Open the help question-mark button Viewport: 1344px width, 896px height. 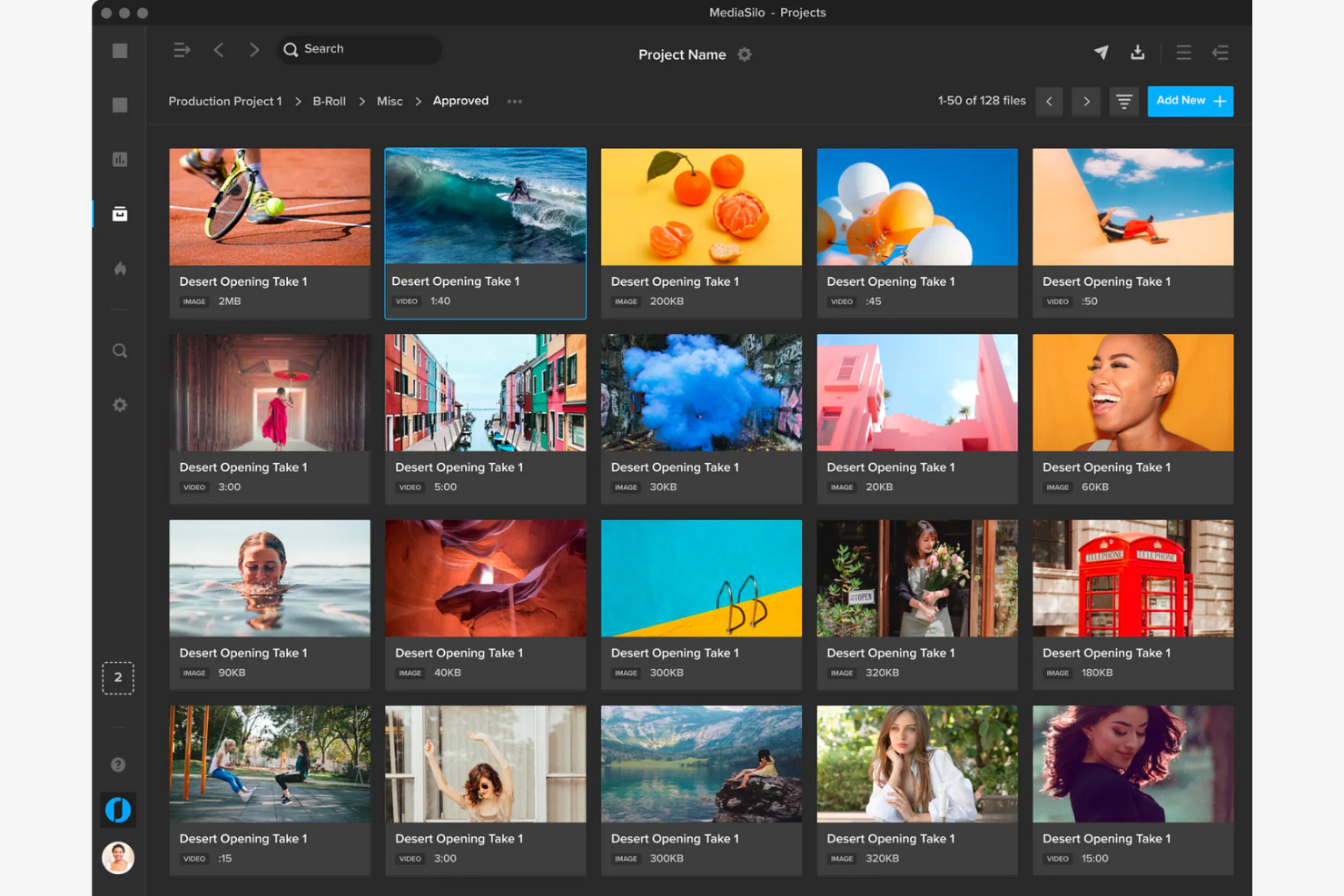click(x=118, y=764)
